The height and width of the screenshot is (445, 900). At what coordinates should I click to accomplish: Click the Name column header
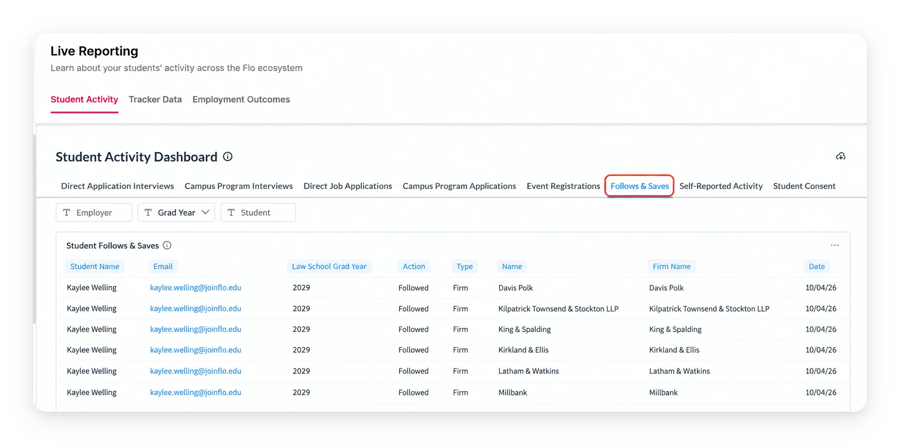(x=512, y=266)
